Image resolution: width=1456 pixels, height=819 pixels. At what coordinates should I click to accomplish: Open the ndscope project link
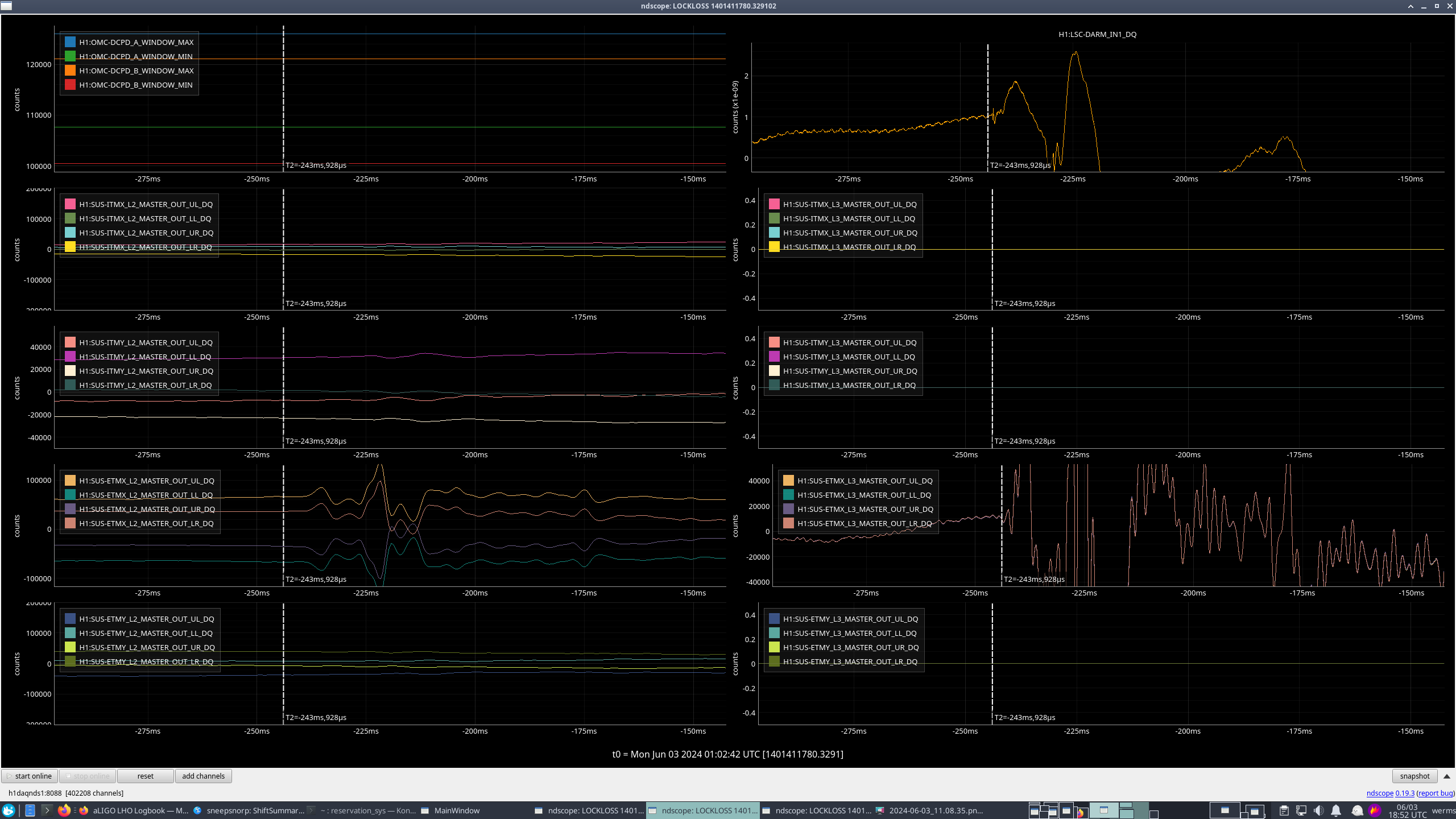tap(1379, 793)
